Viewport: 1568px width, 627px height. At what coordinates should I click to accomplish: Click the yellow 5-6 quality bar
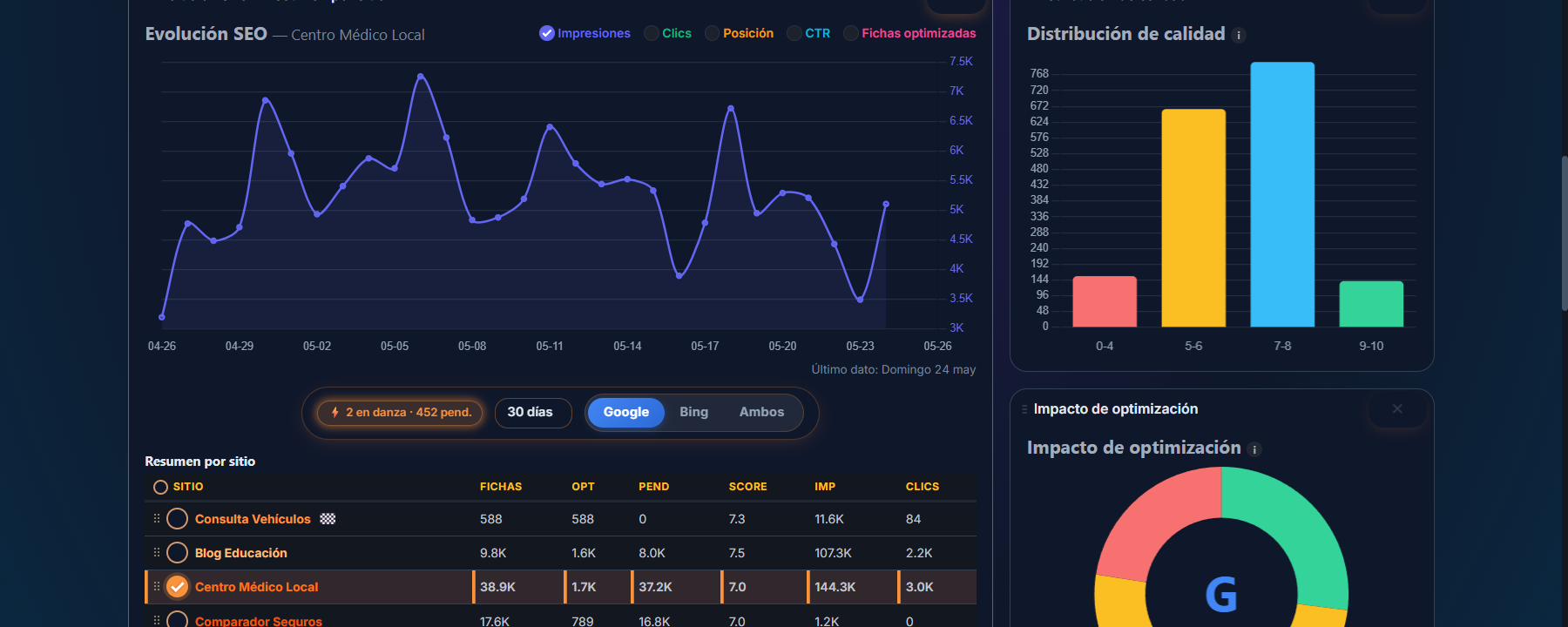pyautogui.click(x=1193, y=218)
